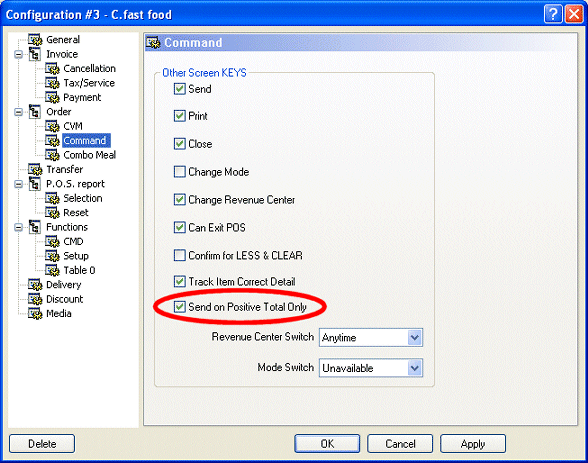The width and height of the screenshot is (588, 463).
Task: Click the General settings icon in tree
Action: [35, 40]
